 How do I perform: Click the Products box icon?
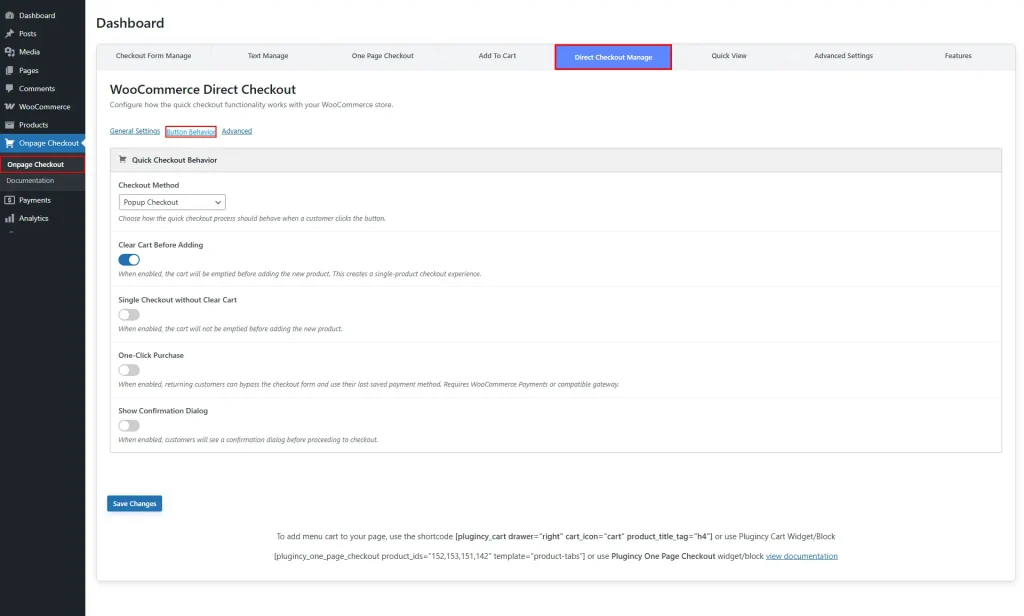pos(9,125)
